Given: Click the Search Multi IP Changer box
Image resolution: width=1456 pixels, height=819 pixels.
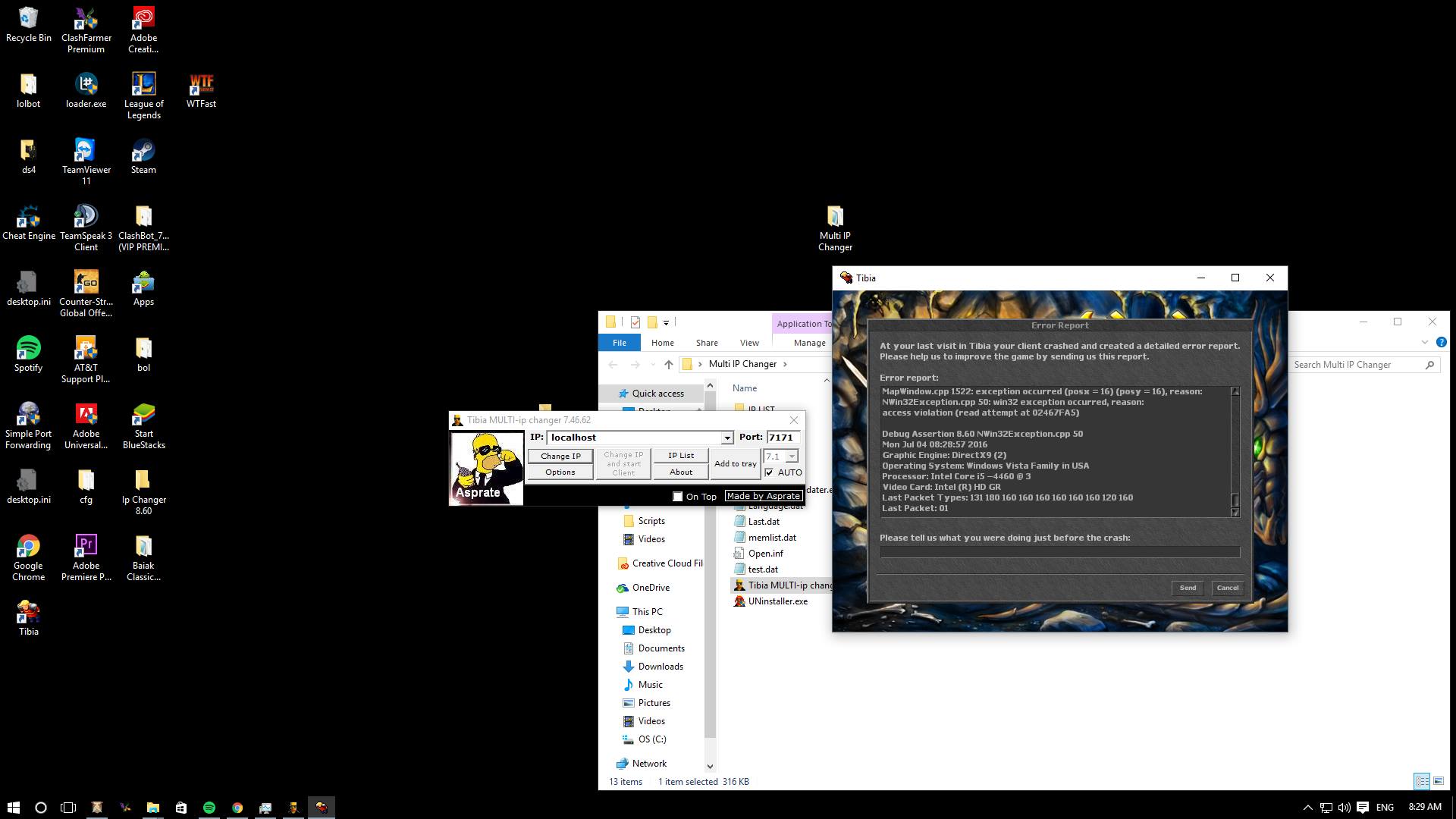Looking at the screenshot, I should pos(1365,365).
